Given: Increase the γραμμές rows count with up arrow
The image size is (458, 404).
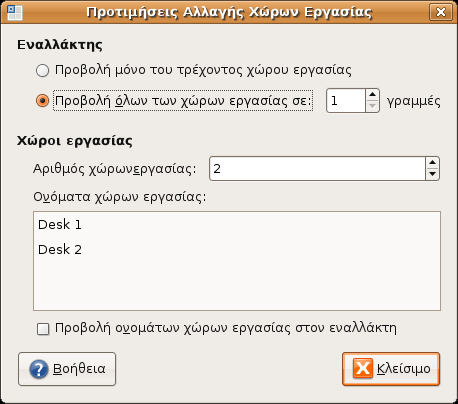Looking at the screenshot, I should (x=372, y=95).
